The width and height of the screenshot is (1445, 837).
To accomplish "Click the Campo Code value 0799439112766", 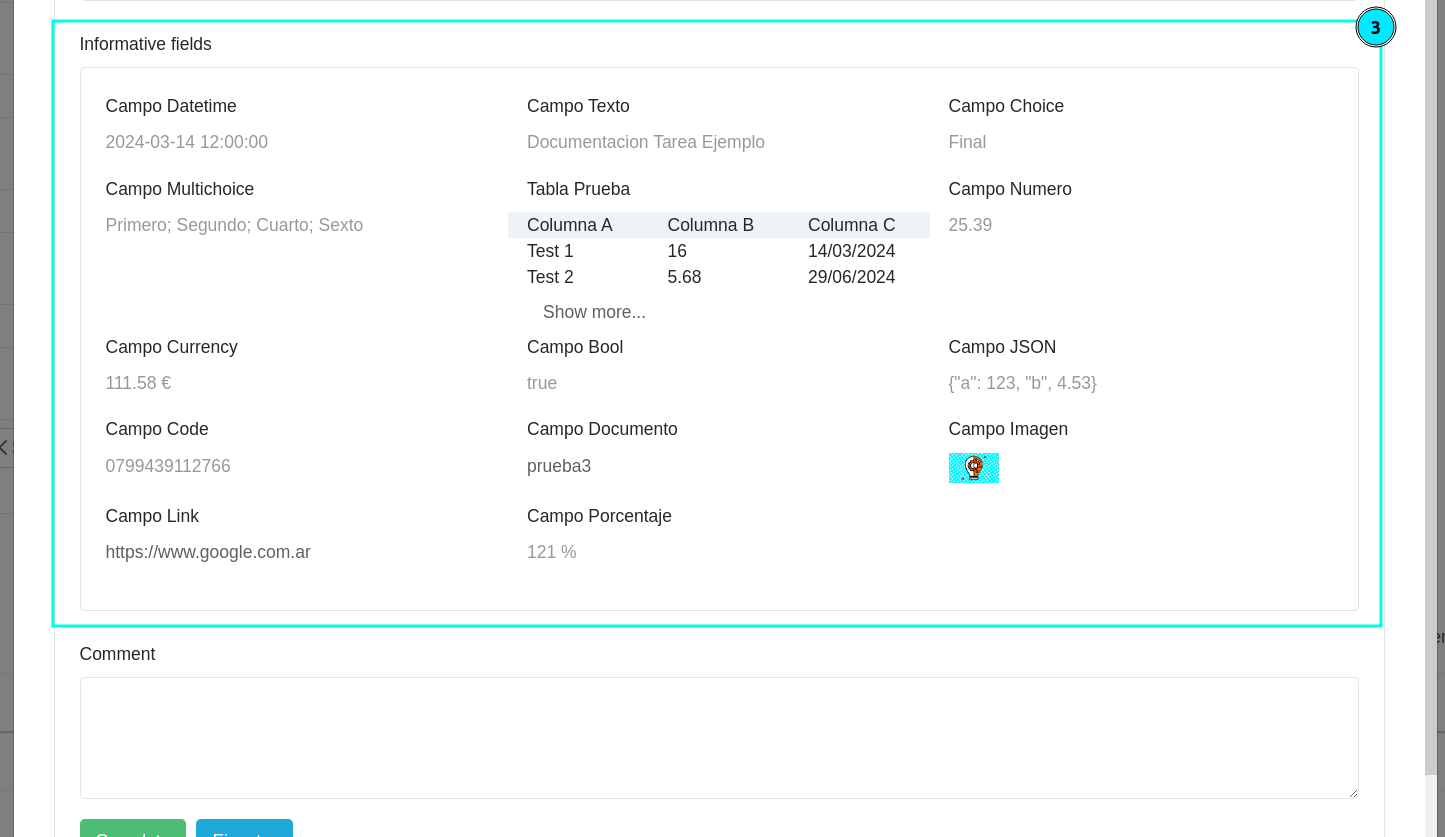I will [168, 466].
